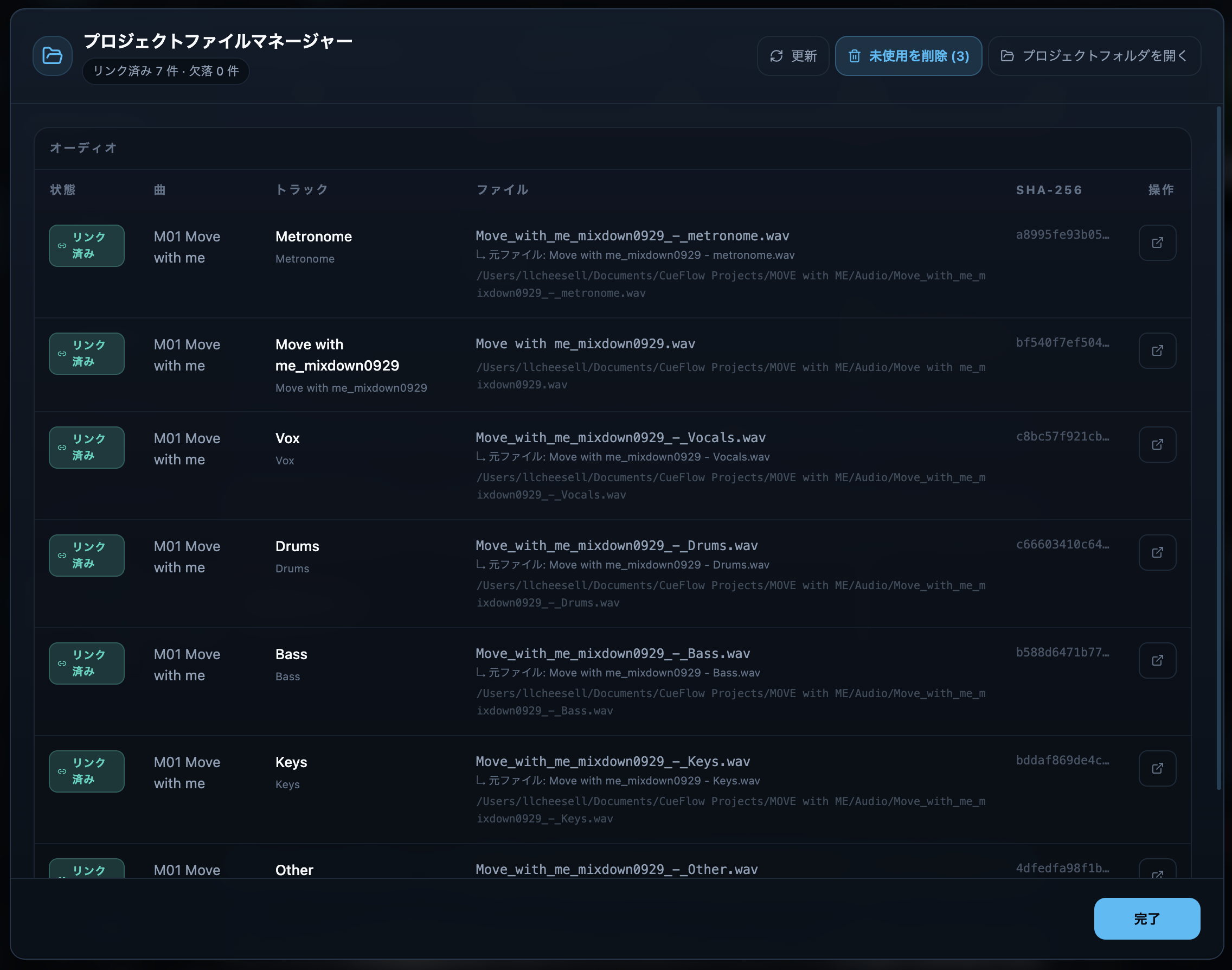Open the Drums row external-link icon
Screen dimensions: 1232x970
coord(1157,552)
